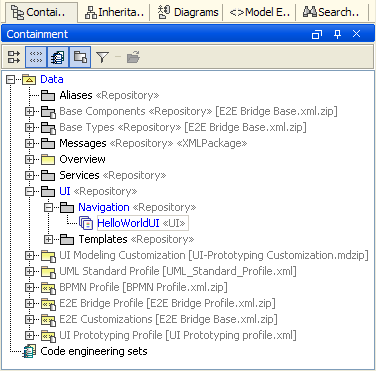Switch to the Inheritance tab
The image size is (376, 371).
(x=114, y=12)
